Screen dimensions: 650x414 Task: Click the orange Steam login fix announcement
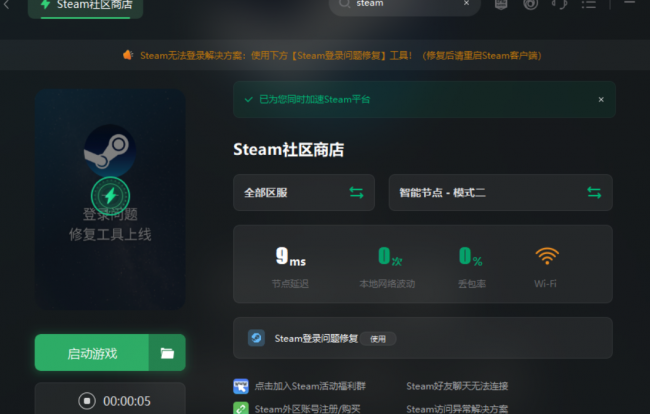tap(341, 56)
